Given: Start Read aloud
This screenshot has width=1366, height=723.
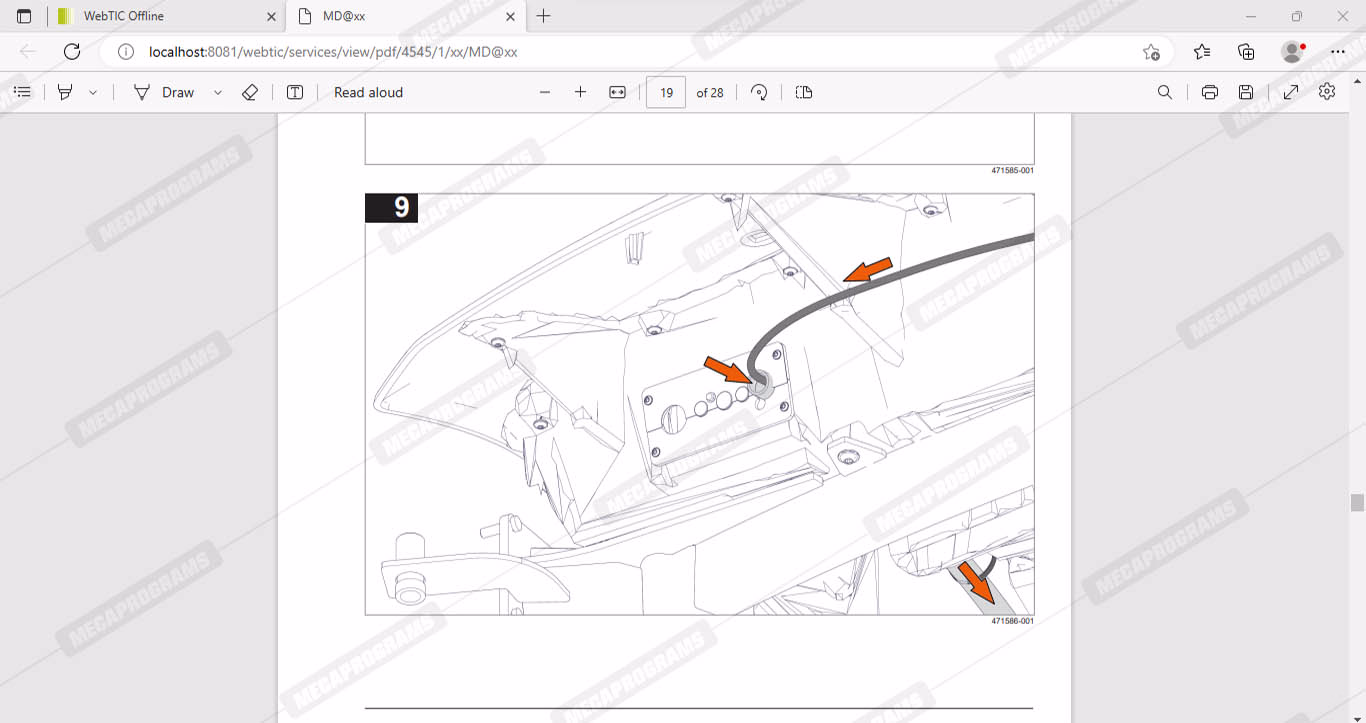Looking at the screenshot, I should click(x=368, y=92).
